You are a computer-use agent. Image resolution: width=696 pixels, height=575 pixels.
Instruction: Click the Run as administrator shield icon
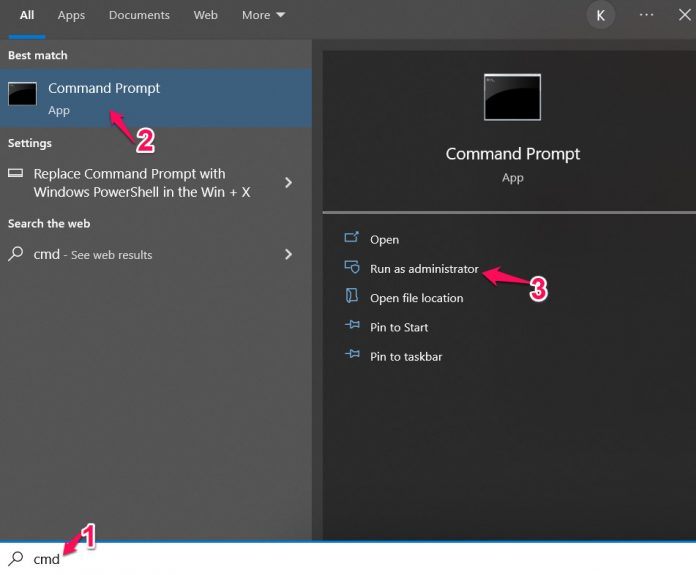351,268
